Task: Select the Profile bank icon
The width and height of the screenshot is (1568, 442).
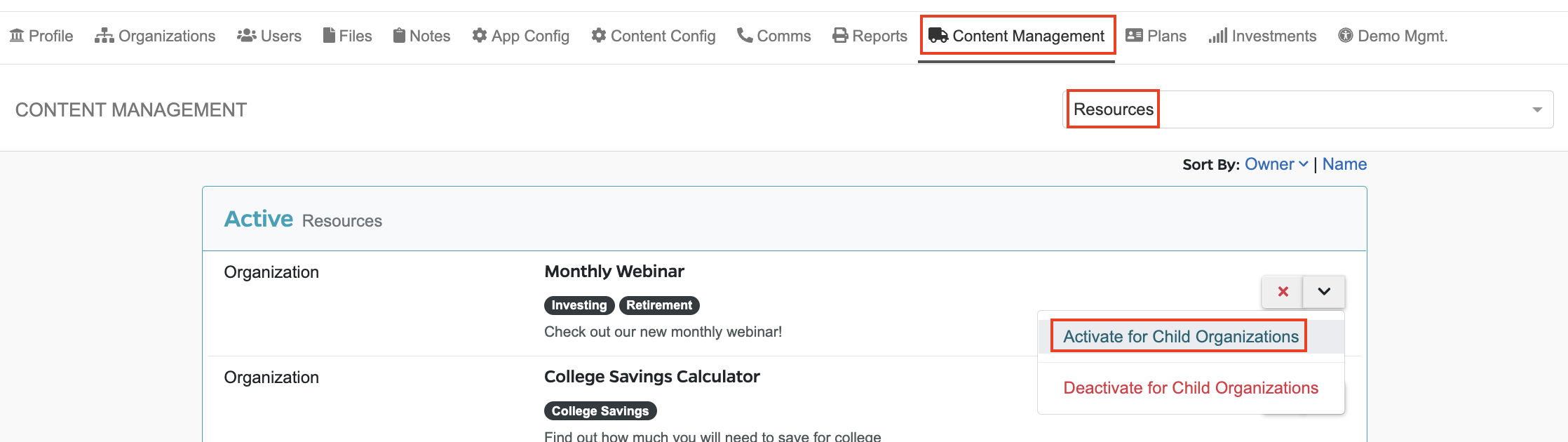Action: (x=15, y=35)
